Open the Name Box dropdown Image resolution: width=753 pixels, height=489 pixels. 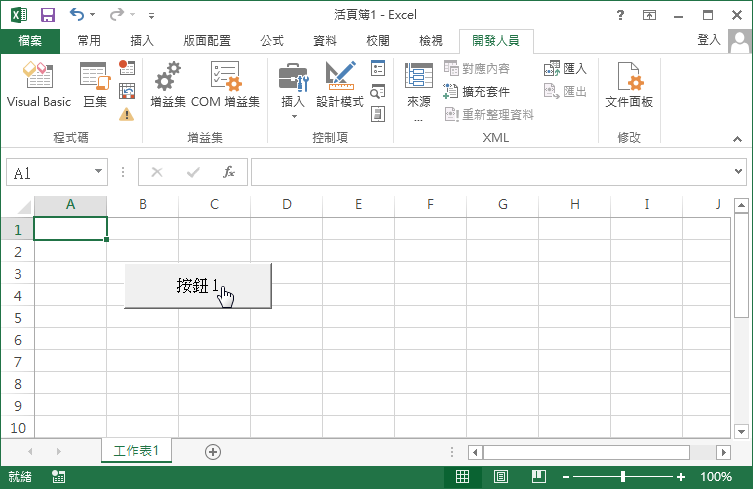[x=98, y=171]
